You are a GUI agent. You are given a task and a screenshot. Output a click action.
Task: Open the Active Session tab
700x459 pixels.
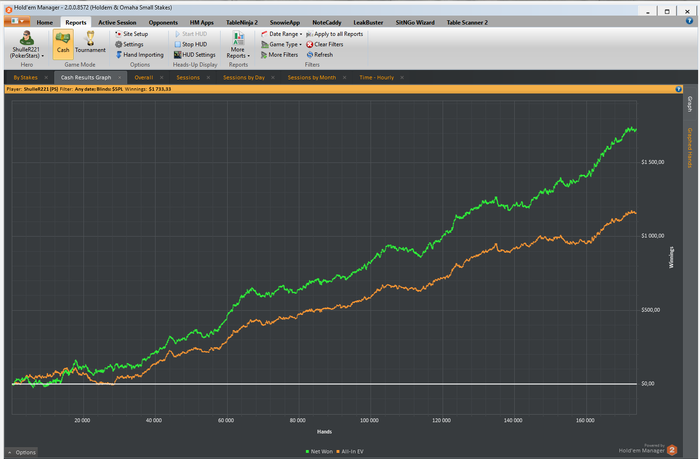pyautogui.click(x=117, y=22)
